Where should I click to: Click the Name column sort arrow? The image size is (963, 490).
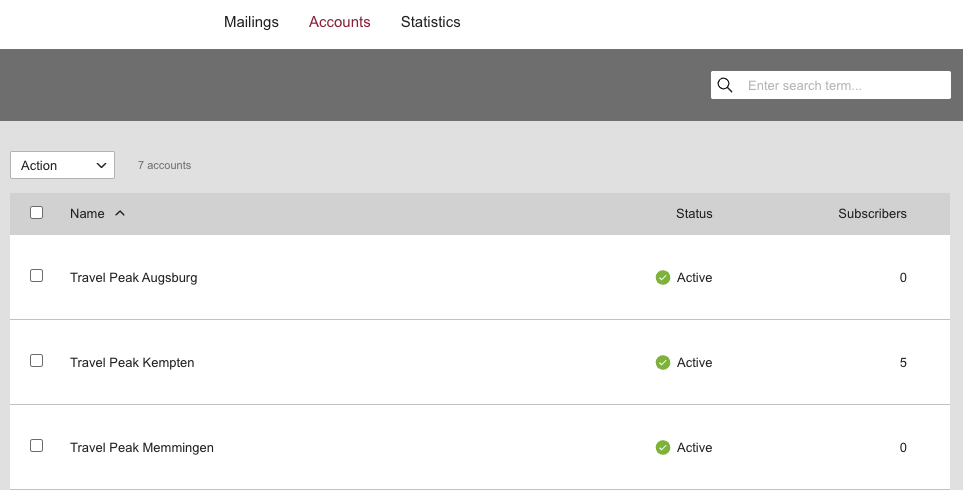(x=120, y=213)
